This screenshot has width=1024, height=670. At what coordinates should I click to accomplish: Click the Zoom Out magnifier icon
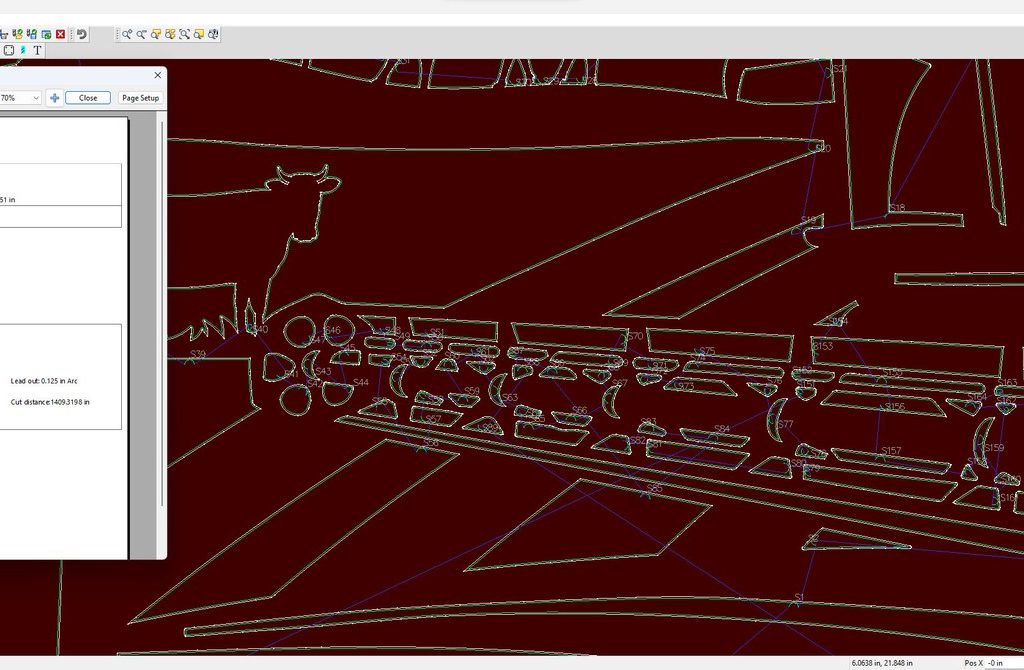pos(142,34)
